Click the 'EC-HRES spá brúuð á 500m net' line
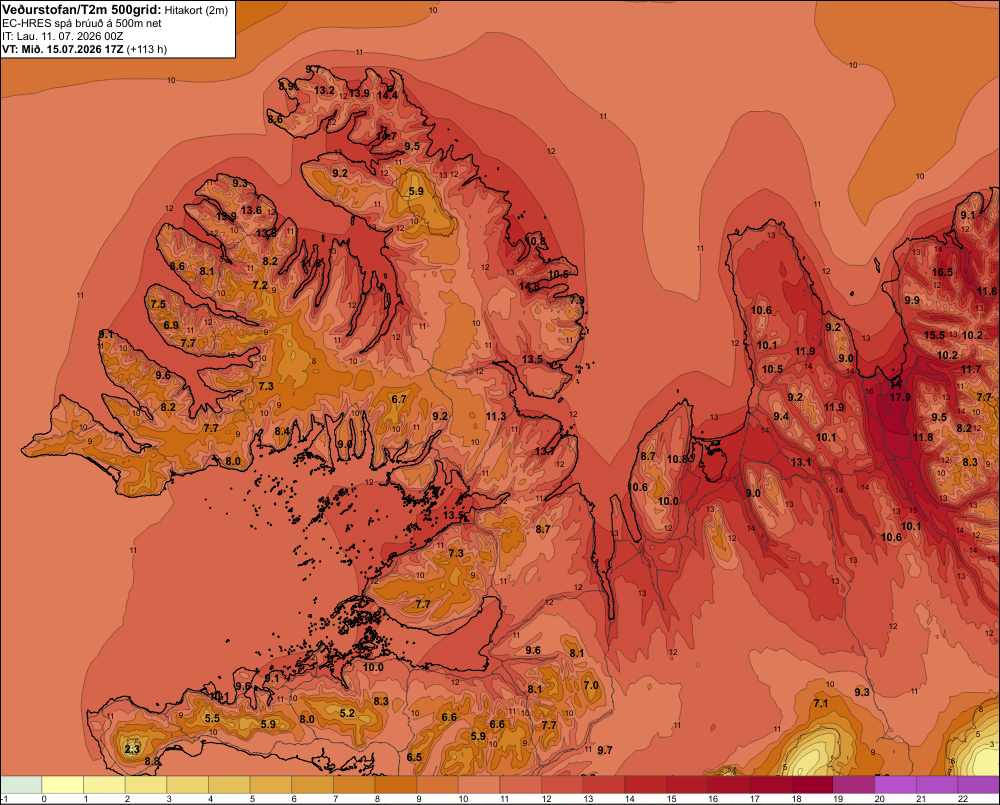The image size is (1000, 805). [82, 24]
